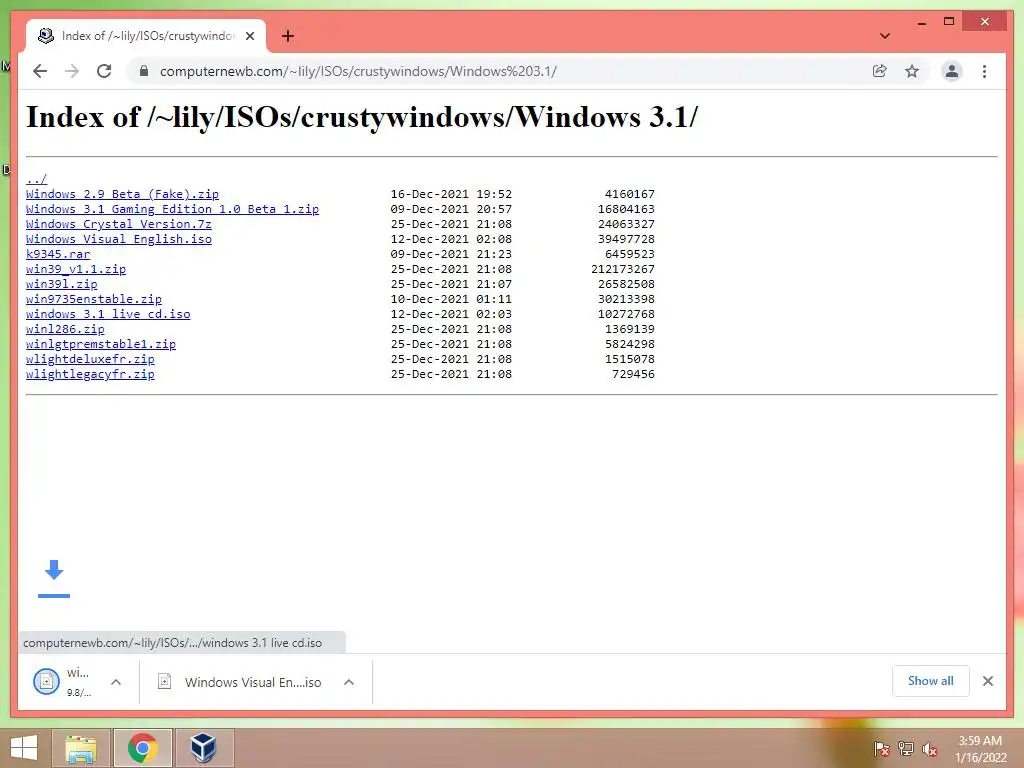Bookmark this page with the star
1024x768 pixels.
coord(912,71)
